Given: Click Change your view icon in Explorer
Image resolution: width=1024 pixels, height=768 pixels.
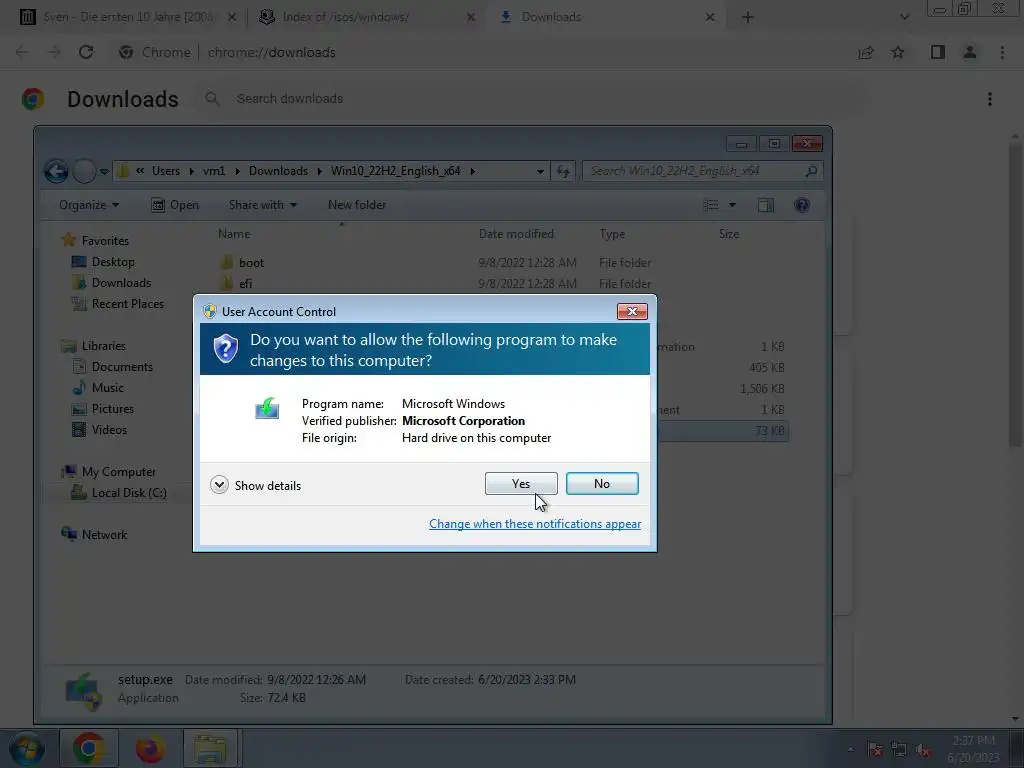Looking at the screenshot, I should tap(711, 205).
